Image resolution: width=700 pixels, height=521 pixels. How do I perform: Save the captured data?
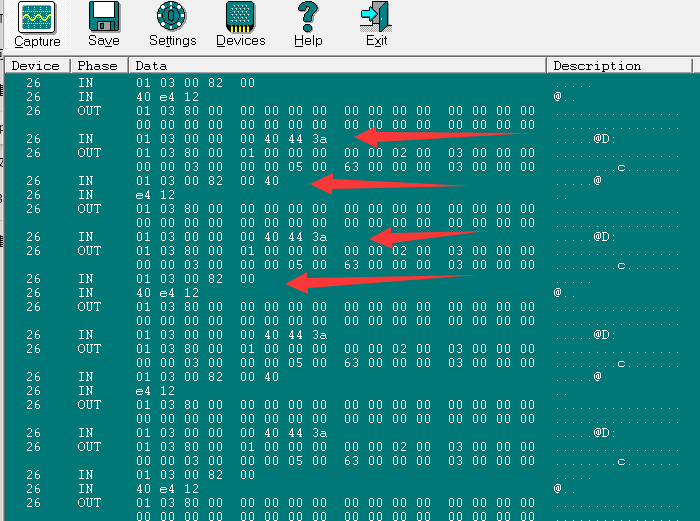point(104,25)
